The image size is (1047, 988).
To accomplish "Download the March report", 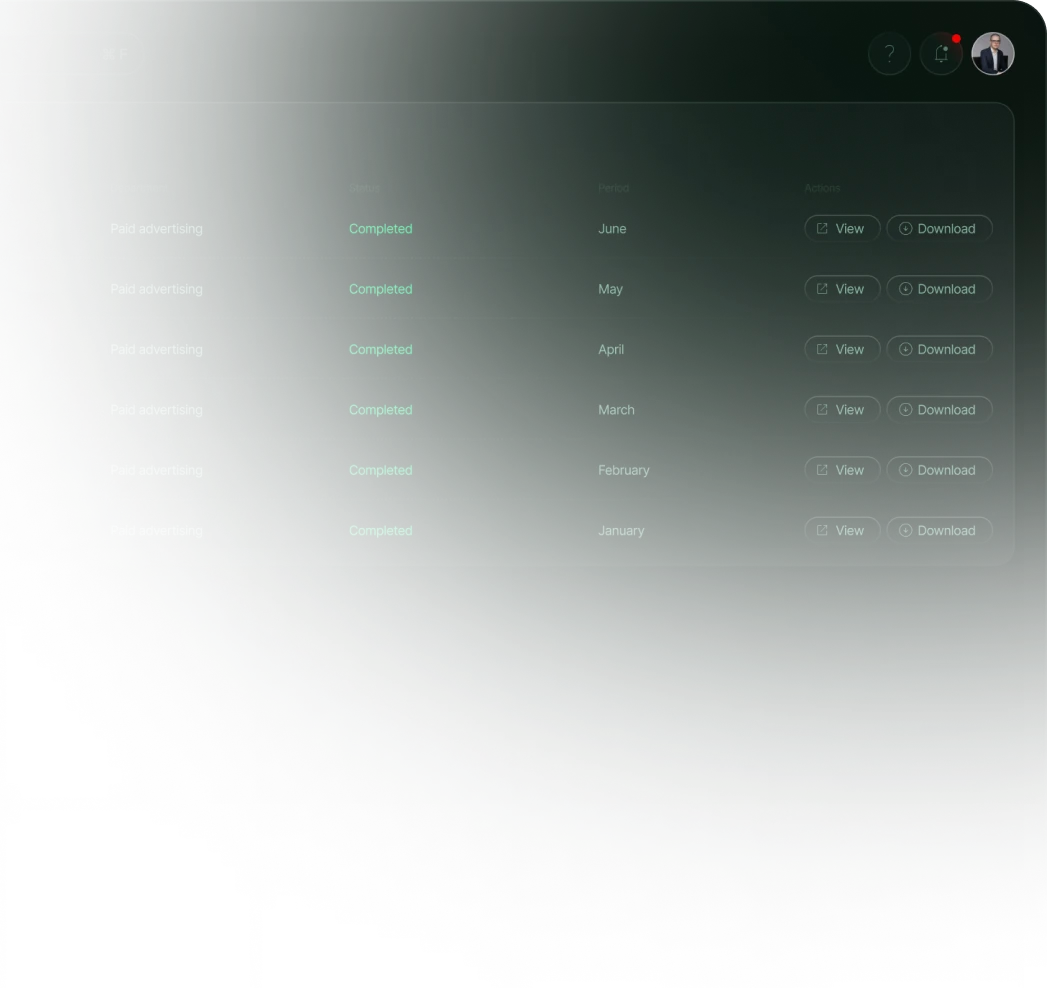I will coord(939,410).
